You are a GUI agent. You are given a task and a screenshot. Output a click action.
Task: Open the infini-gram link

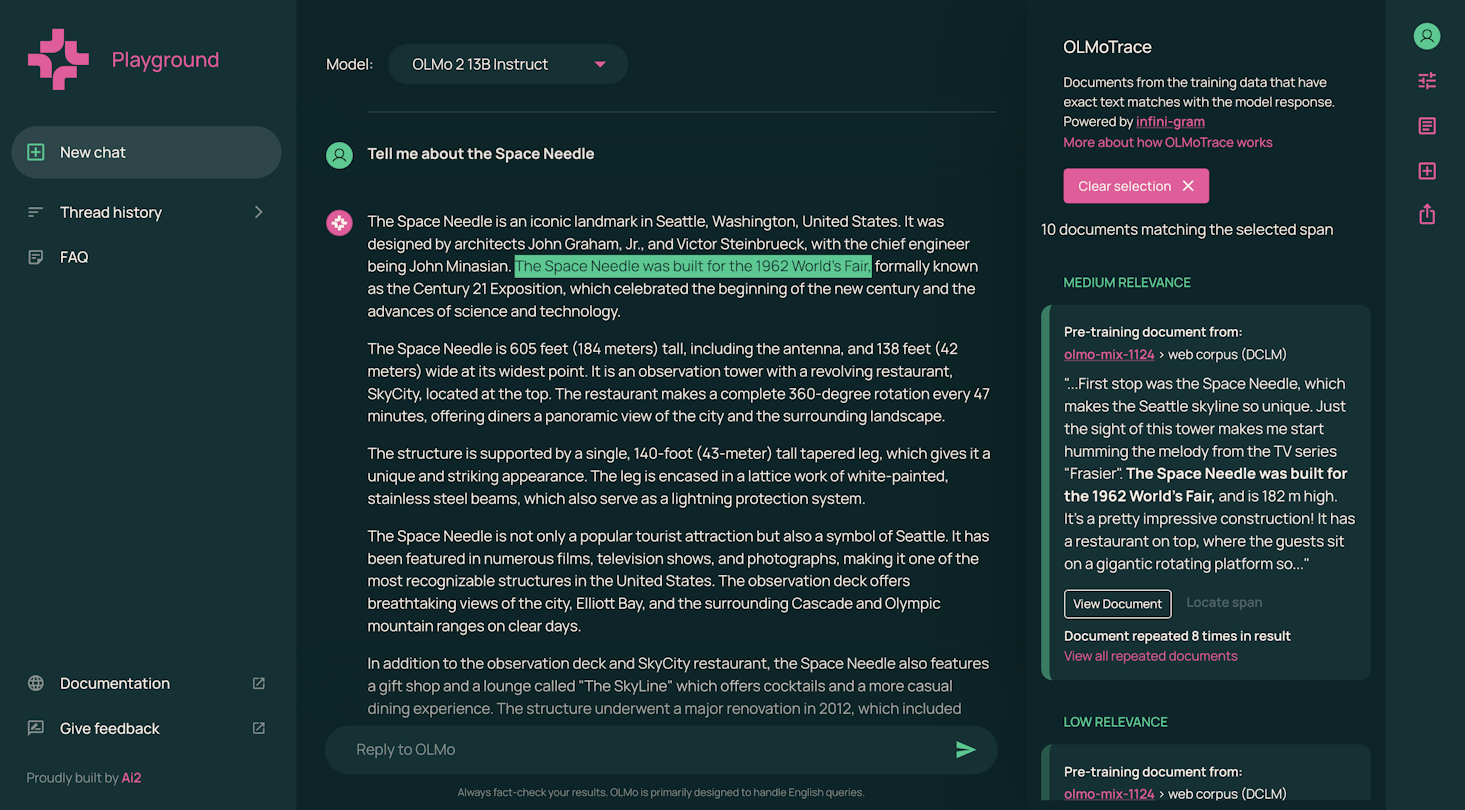coord(1170,122)
